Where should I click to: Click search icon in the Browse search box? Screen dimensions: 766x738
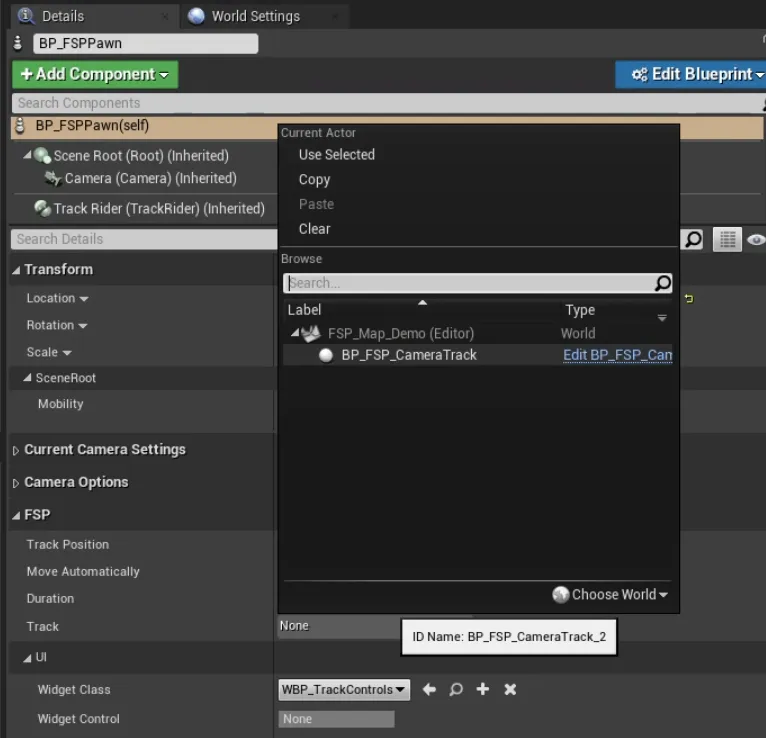[x=662, y=283]
